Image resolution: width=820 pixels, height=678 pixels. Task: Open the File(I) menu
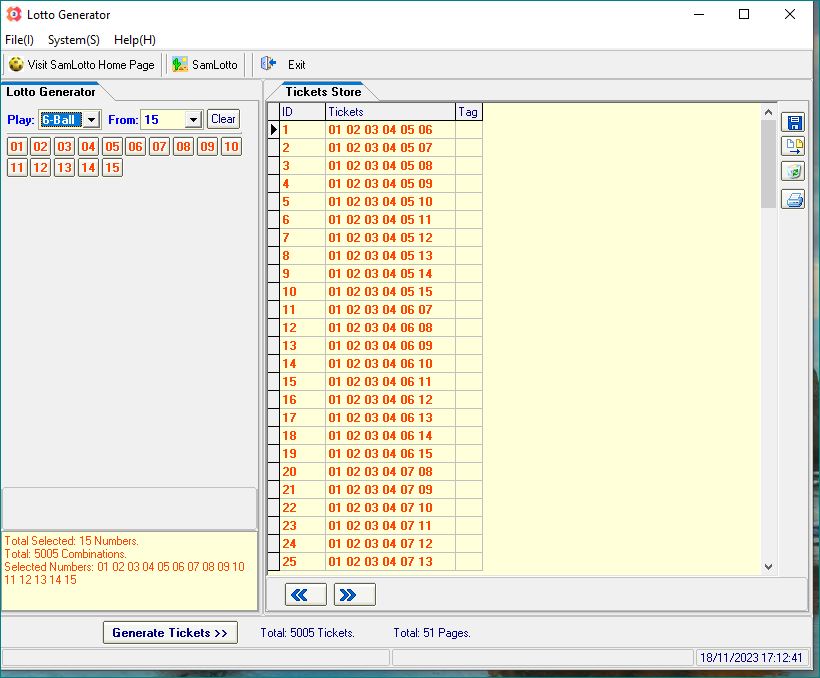[19, 40]
